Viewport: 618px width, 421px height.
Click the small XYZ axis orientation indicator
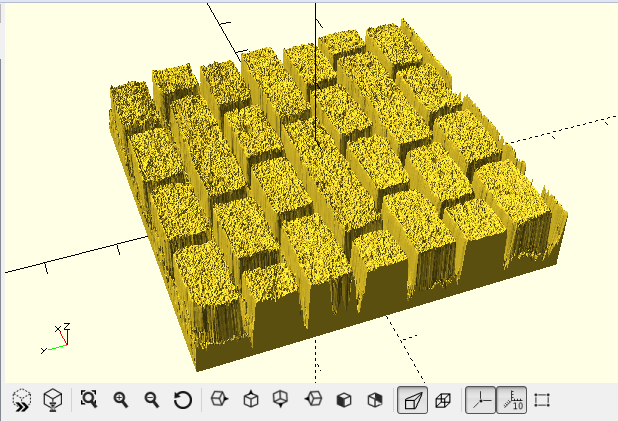click(57, 338)
